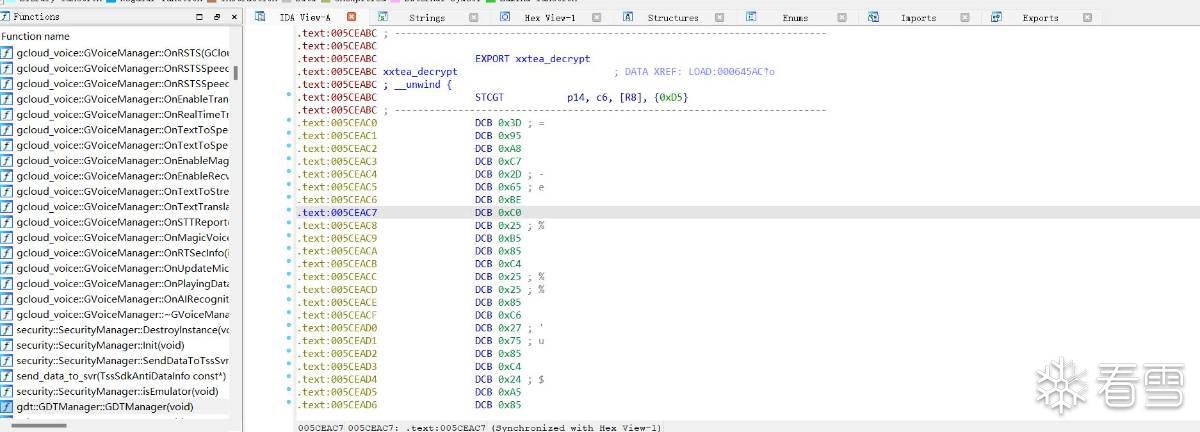Click the Functions list vertical scrollbar thumb
This screenshot has height=432, width=1200.
(236, 72)
